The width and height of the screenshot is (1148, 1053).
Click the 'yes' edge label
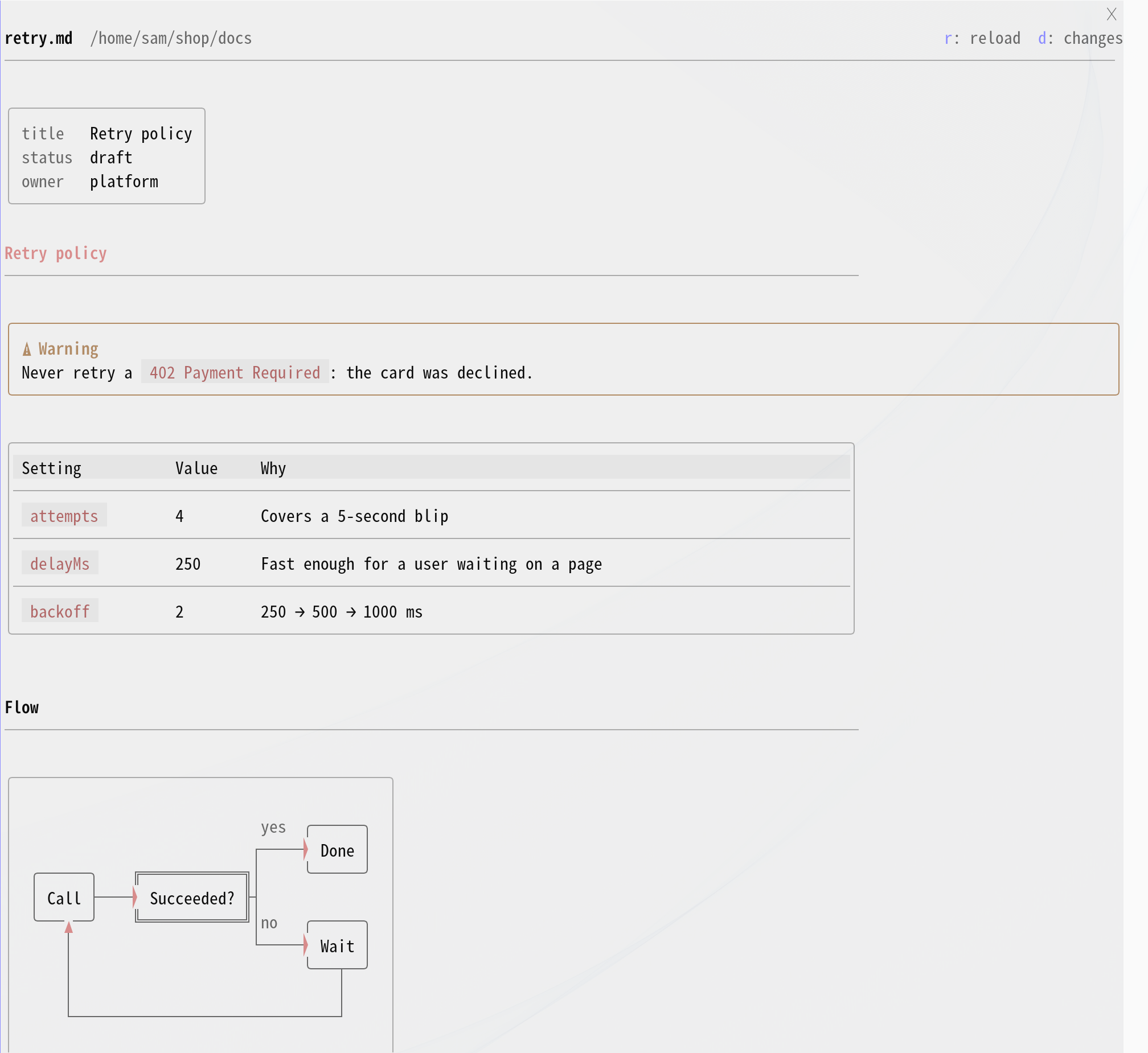(273, 827)
